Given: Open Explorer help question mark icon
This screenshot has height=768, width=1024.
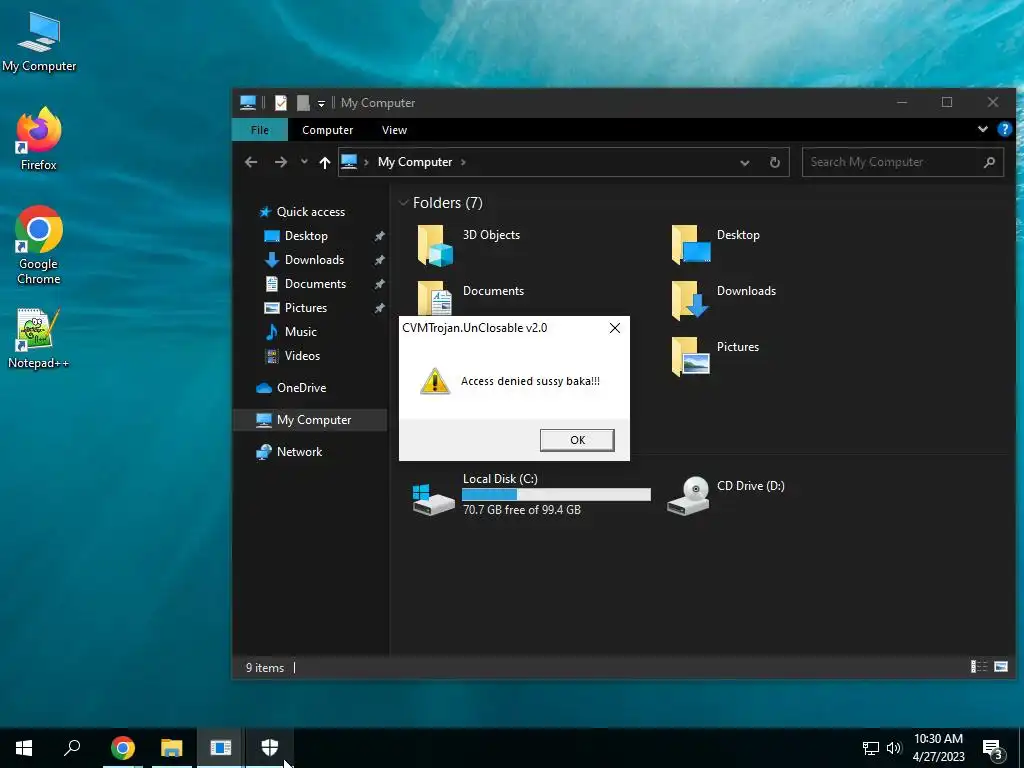Looking at the screenshot, I should pyautogui.click(x=1004, y=129).
